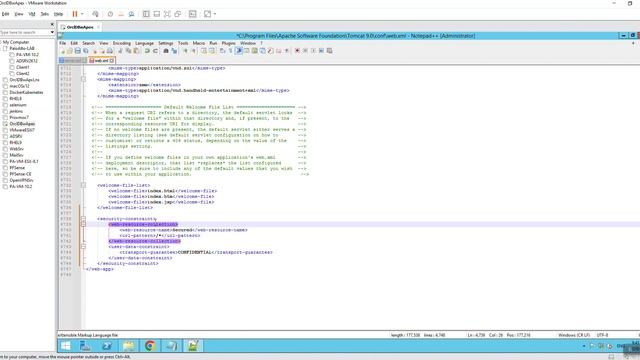The width and height of the screenshot is (640, 360).
Task: Click the VMware Suspend (pause) button
Action: click(x=75, y=14)
